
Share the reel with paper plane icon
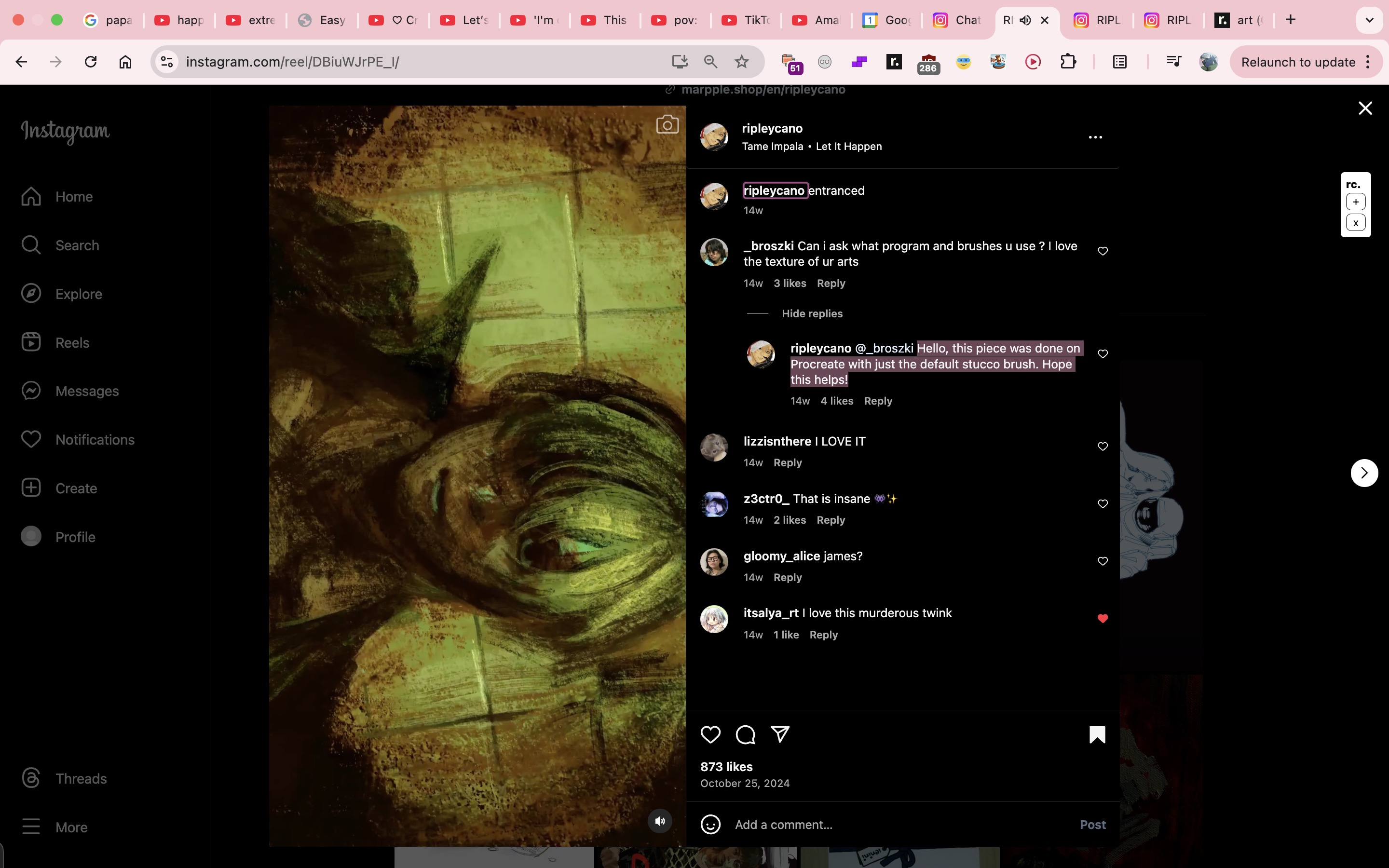[x=780, y=734]
